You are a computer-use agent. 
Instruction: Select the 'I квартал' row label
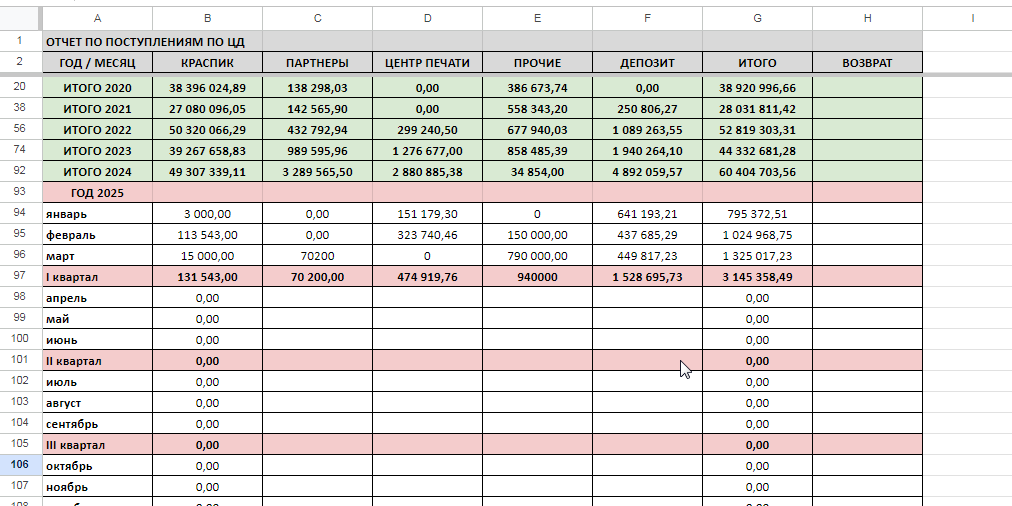tap(97, 277)
